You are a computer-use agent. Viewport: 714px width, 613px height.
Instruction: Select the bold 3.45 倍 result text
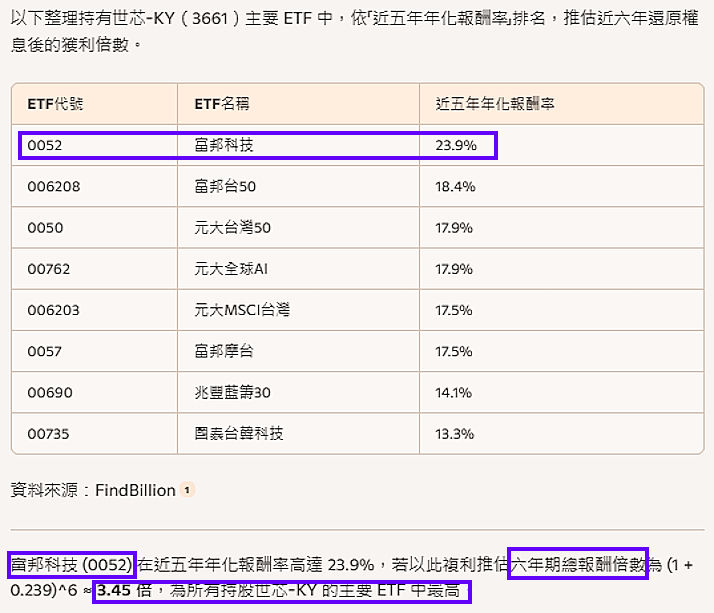124,590
